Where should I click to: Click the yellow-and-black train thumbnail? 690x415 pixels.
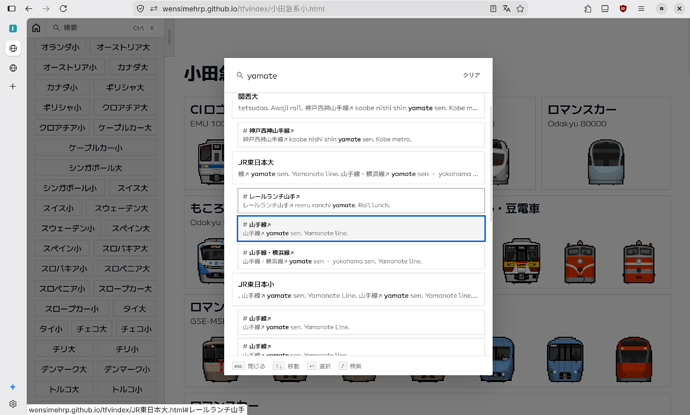pos(521,260)
